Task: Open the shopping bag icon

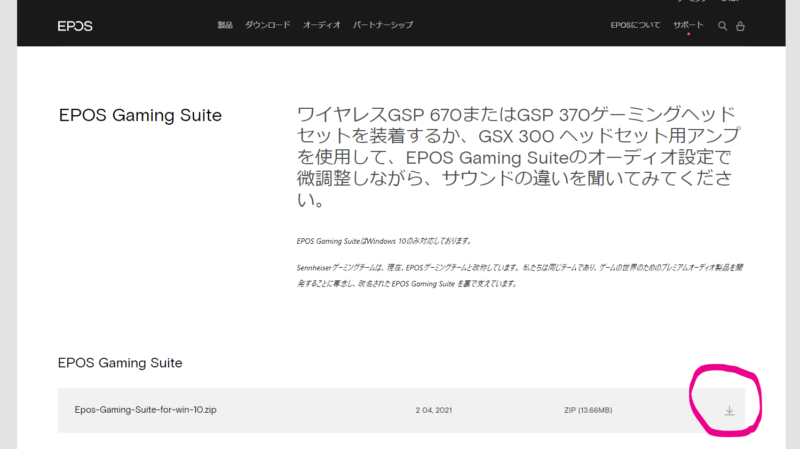Action: 740,26
